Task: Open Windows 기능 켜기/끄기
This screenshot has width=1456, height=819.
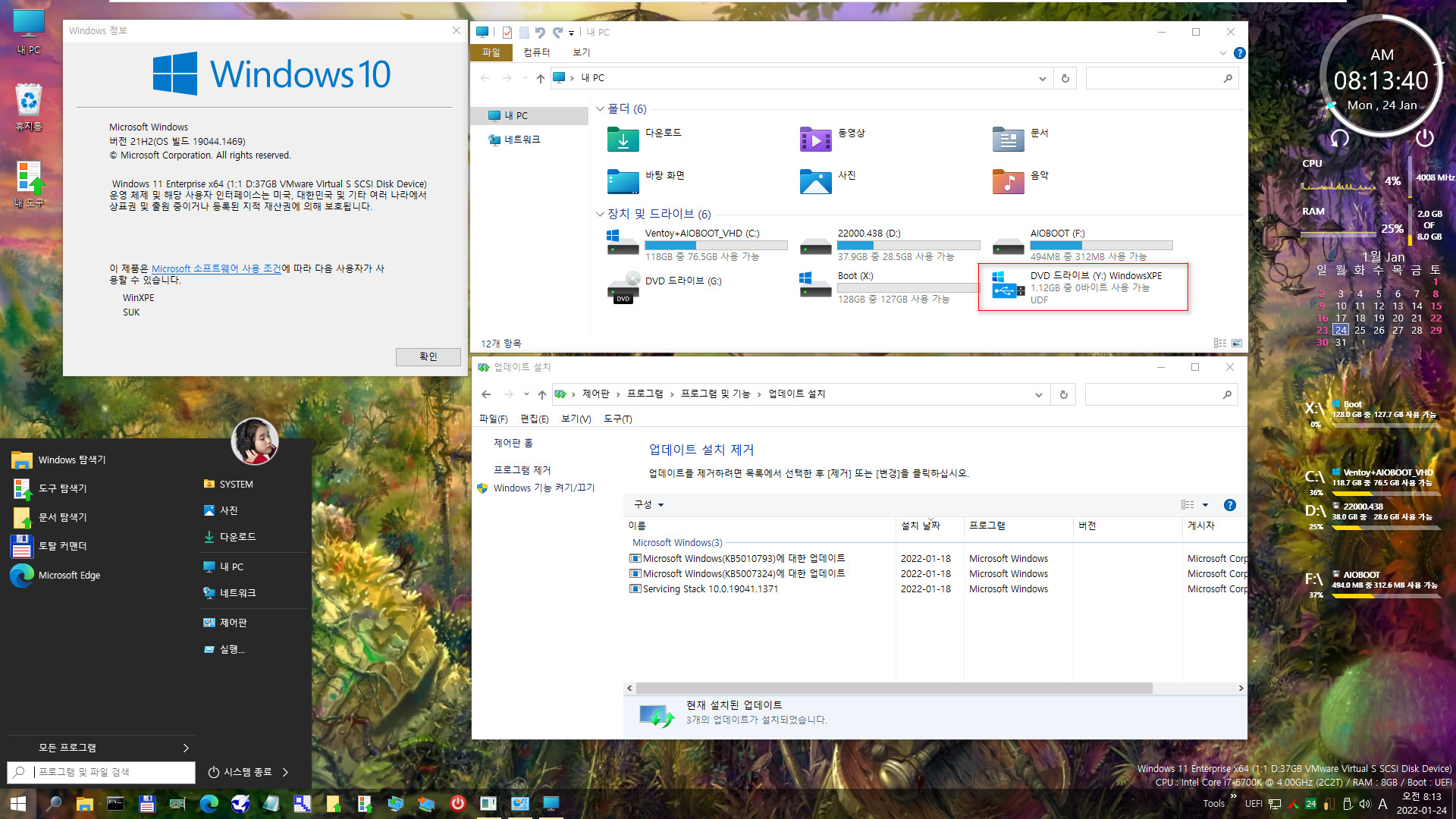Action: coord(544,488)
